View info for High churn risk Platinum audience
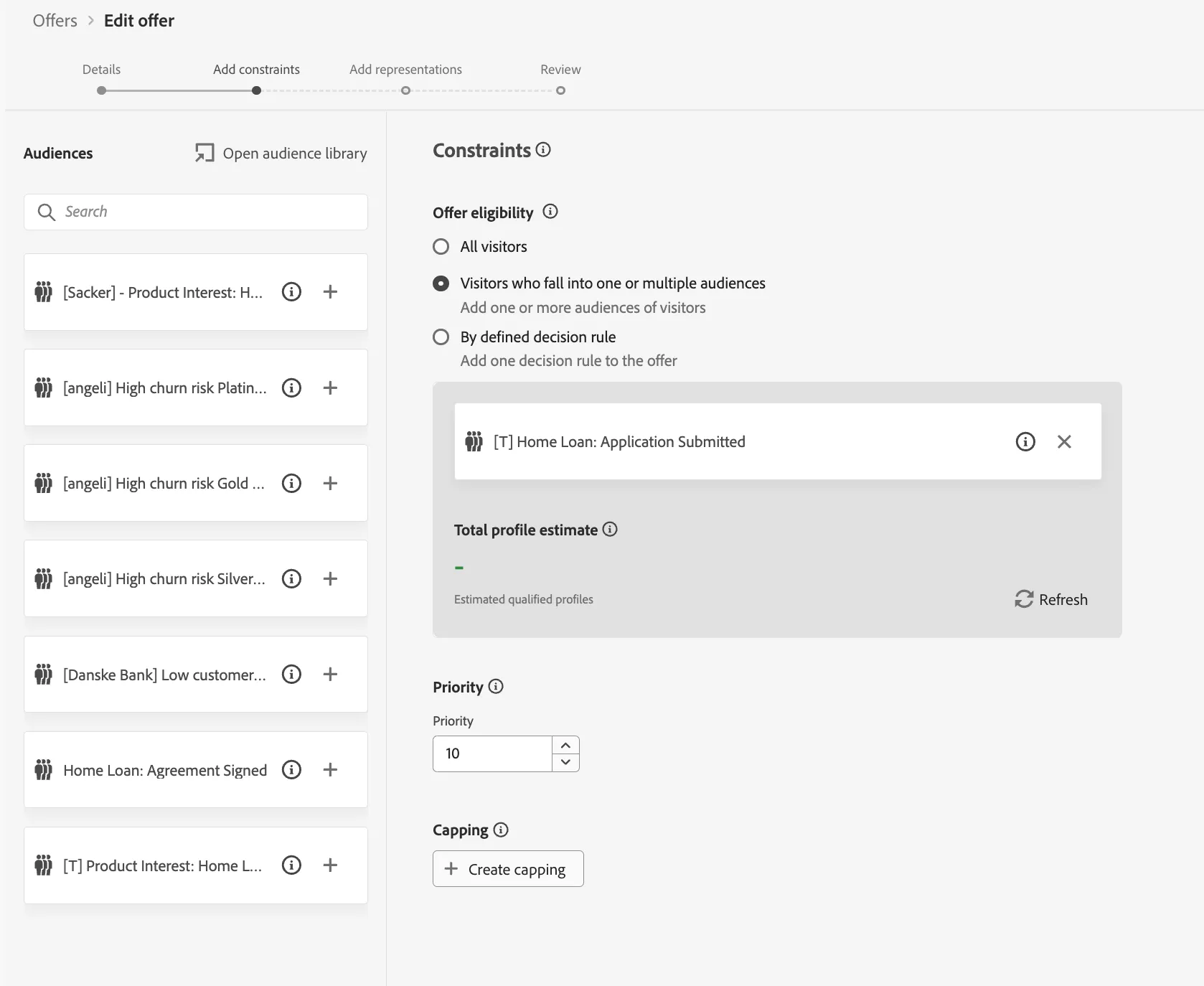Screen dimensions: 1204x986 pos(291,388)
